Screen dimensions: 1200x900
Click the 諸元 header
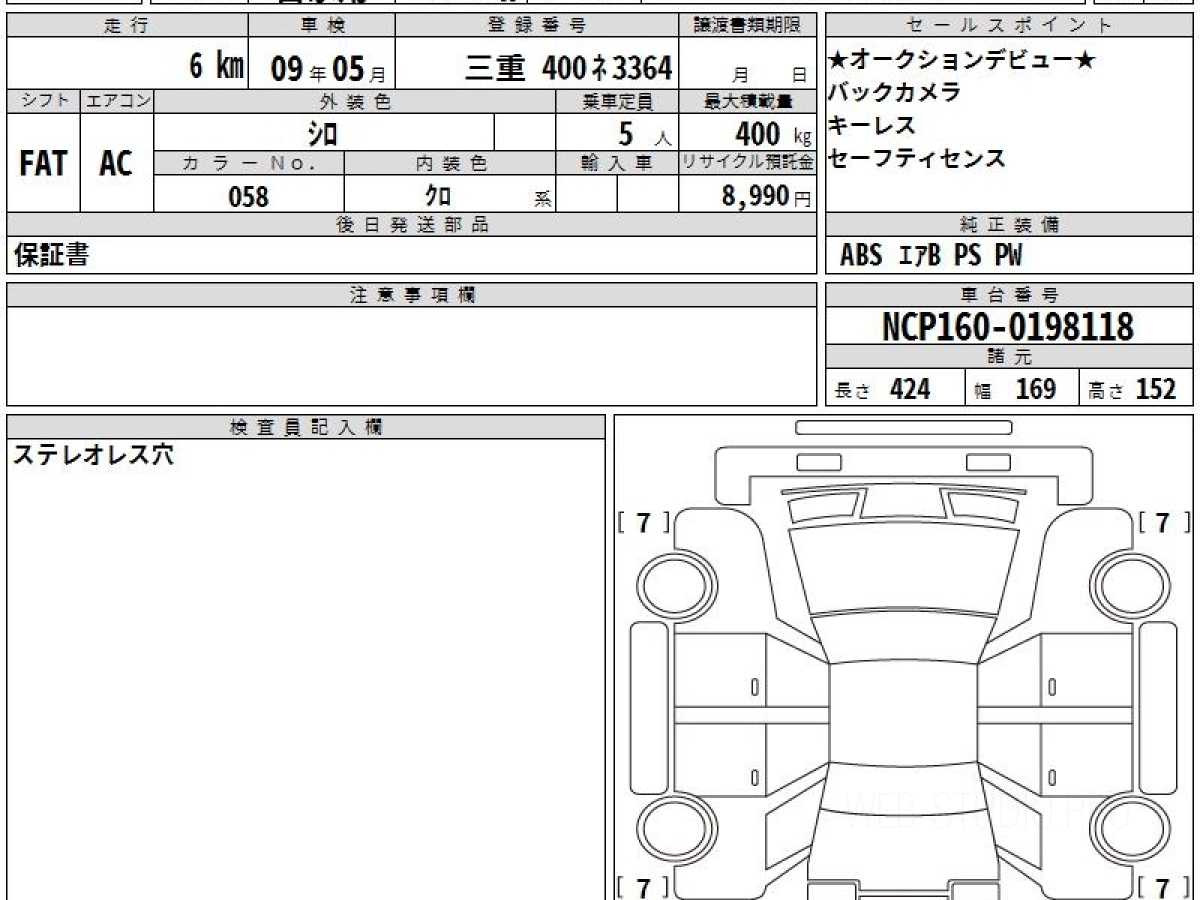(x=1009, y=357)
